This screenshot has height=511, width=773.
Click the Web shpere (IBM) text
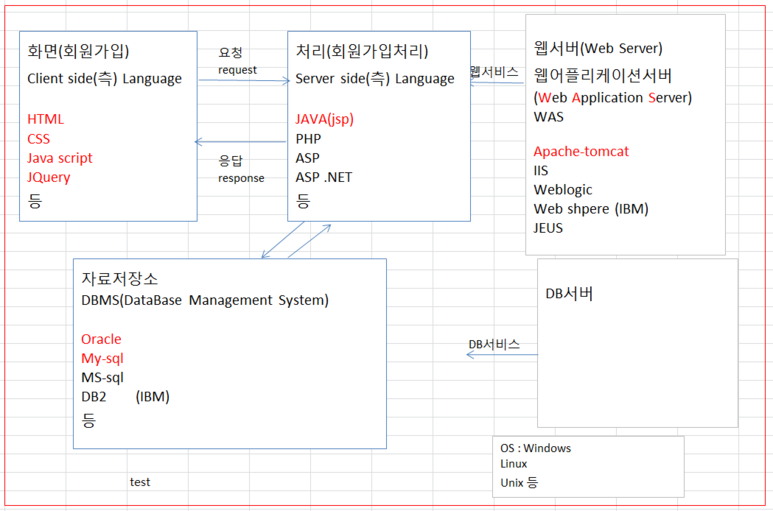[591, 209]
